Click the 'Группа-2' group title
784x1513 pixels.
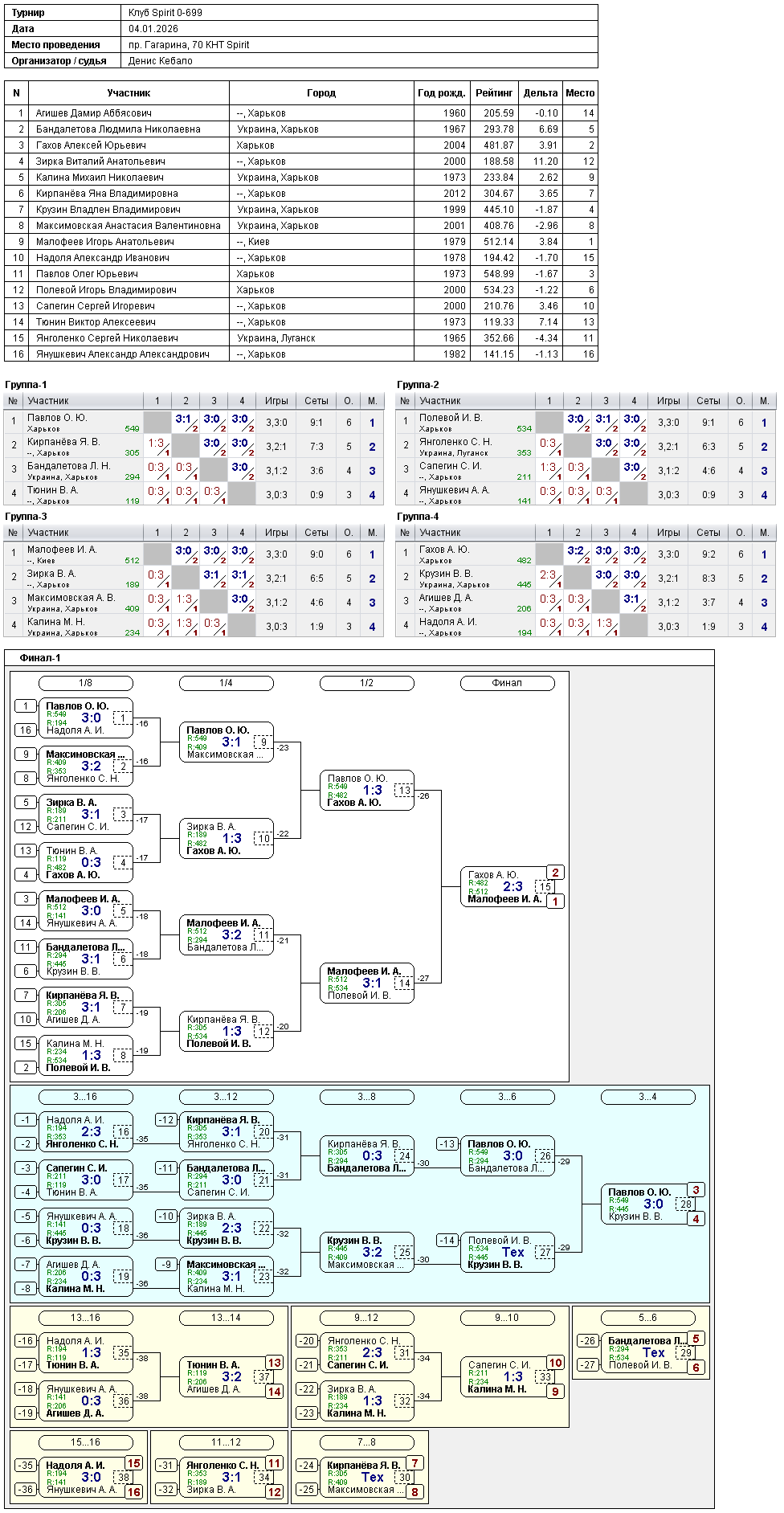tap(418, 385)
